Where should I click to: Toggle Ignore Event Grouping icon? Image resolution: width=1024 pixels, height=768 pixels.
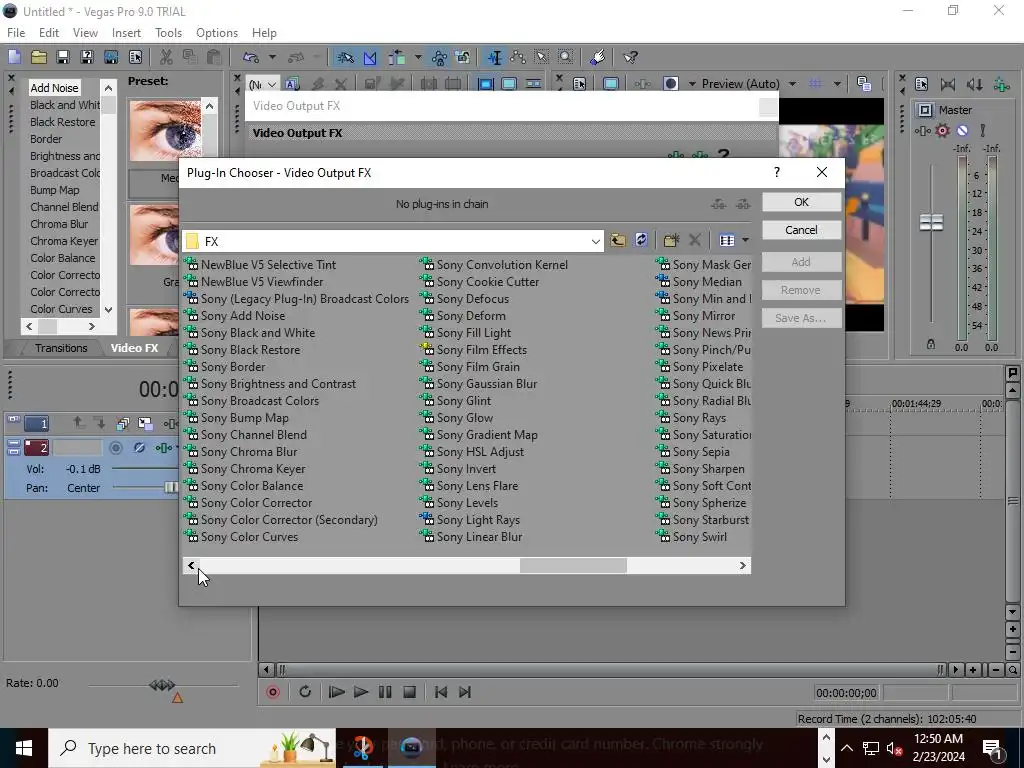[462, 57]
